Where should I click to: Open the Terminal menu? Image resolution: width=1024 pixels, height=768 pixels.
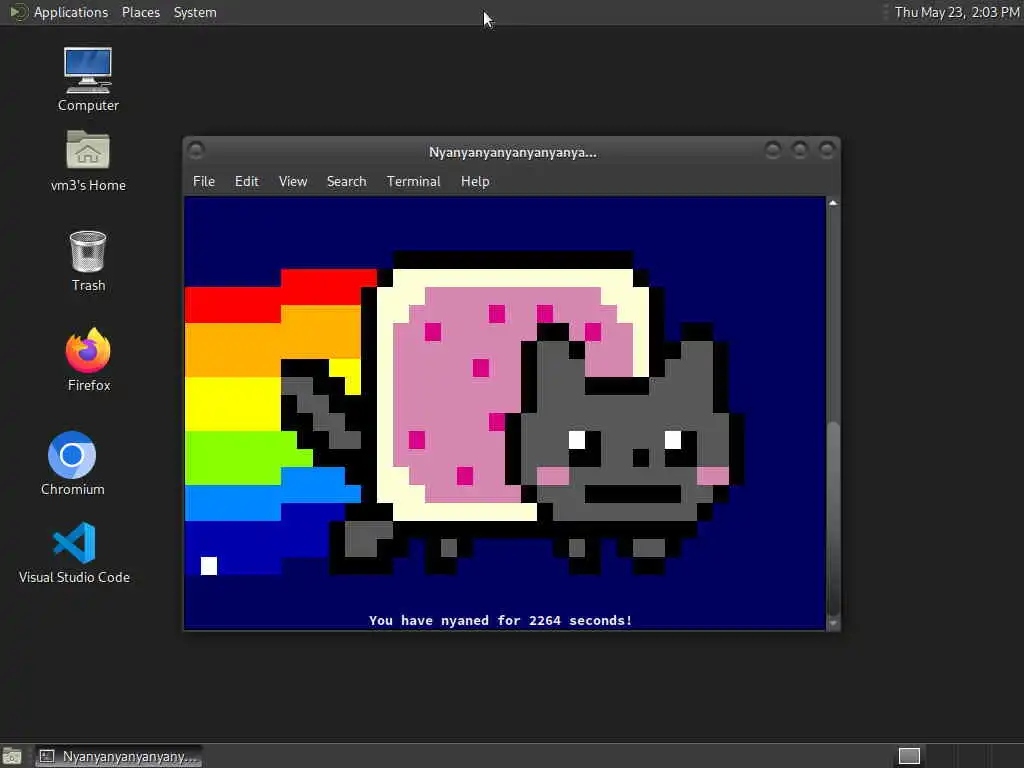(x=413, y=182)
